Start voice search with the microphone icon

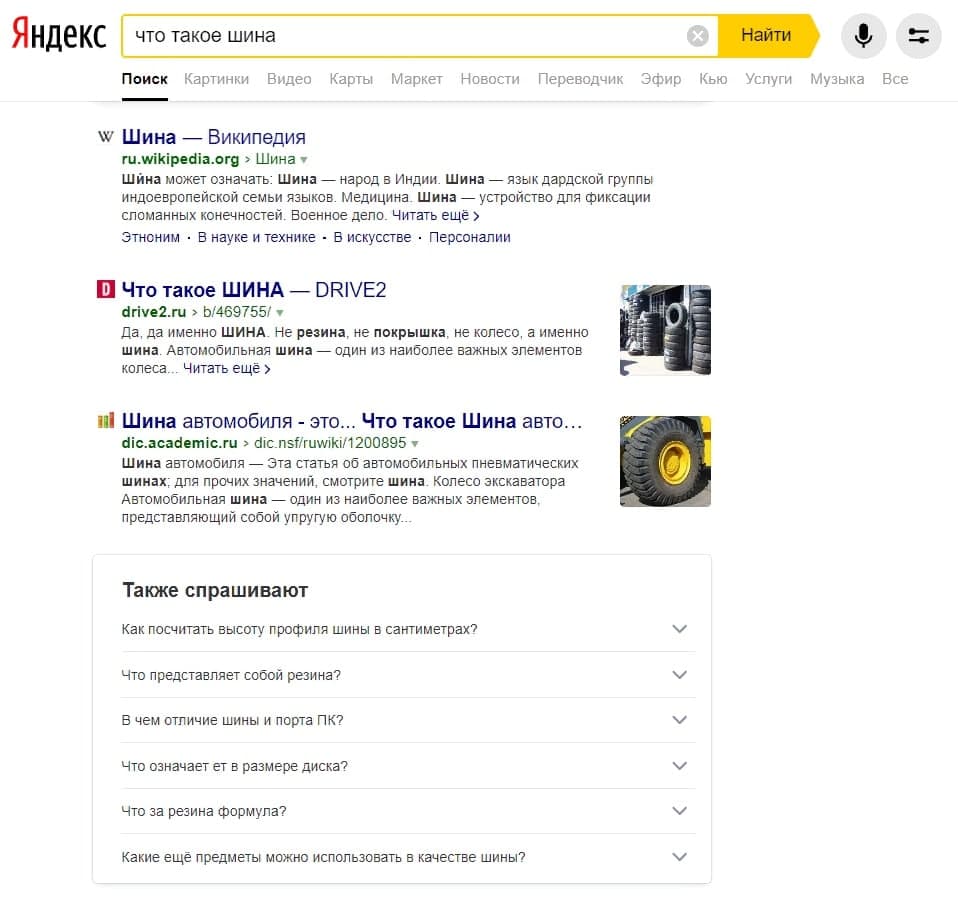pyautogui.click(x=863, y=35)
